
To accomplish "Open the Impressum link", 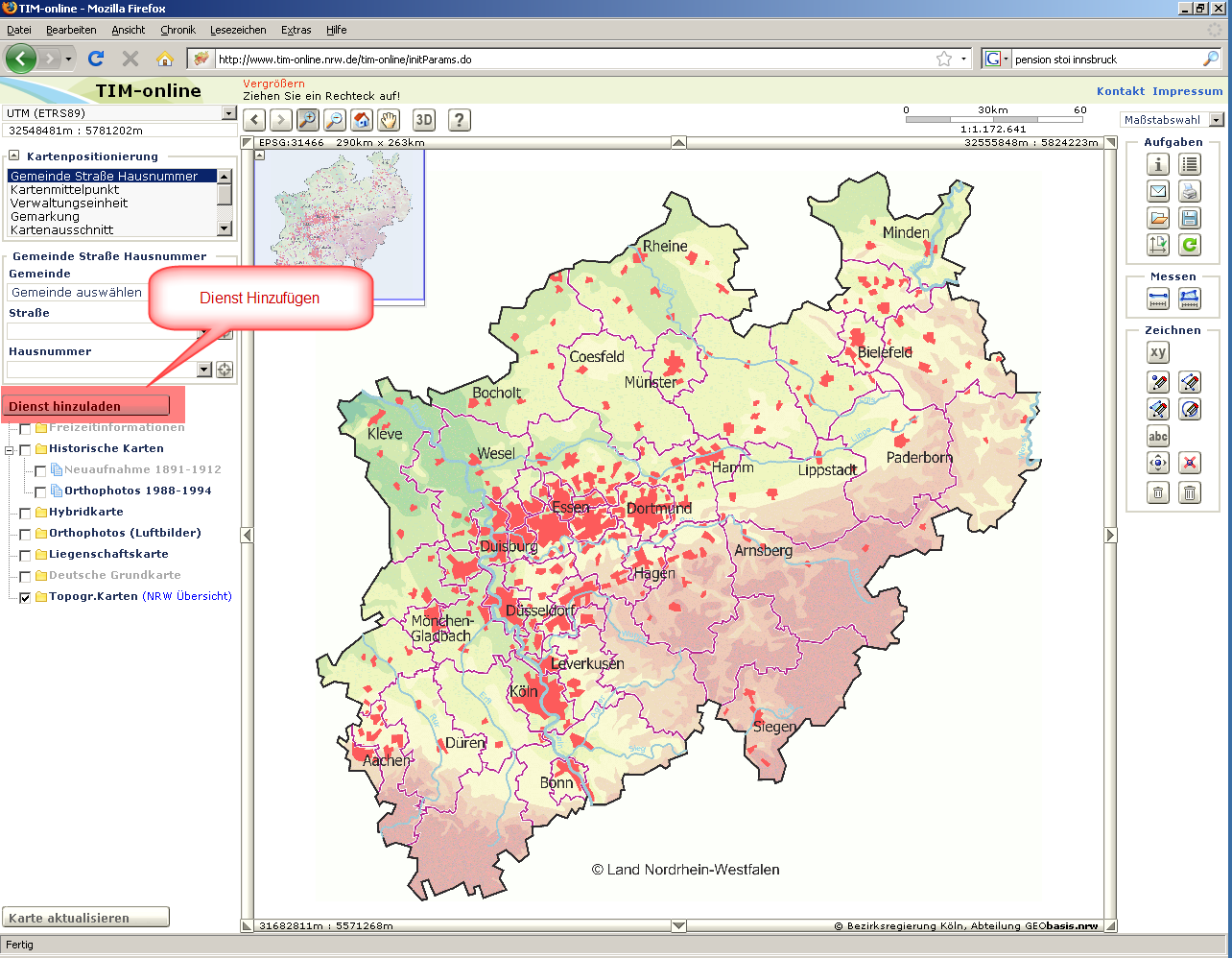I will point(1187,91).
